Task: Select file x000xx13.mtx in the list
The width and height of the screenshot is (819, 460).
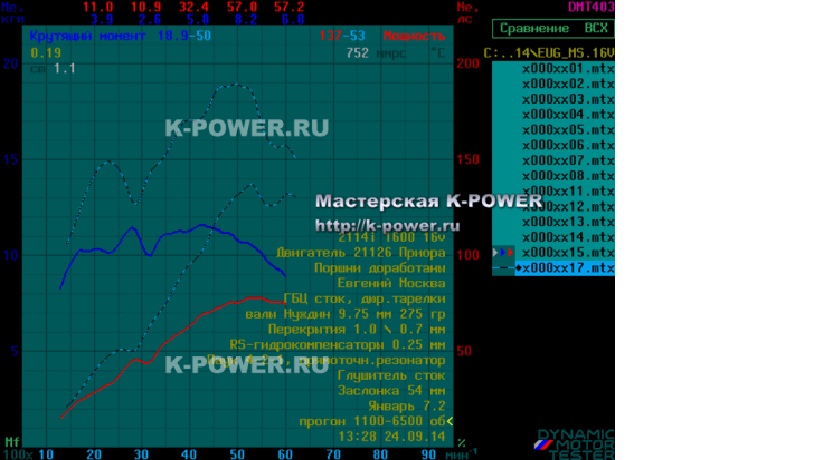Action: 568,222
